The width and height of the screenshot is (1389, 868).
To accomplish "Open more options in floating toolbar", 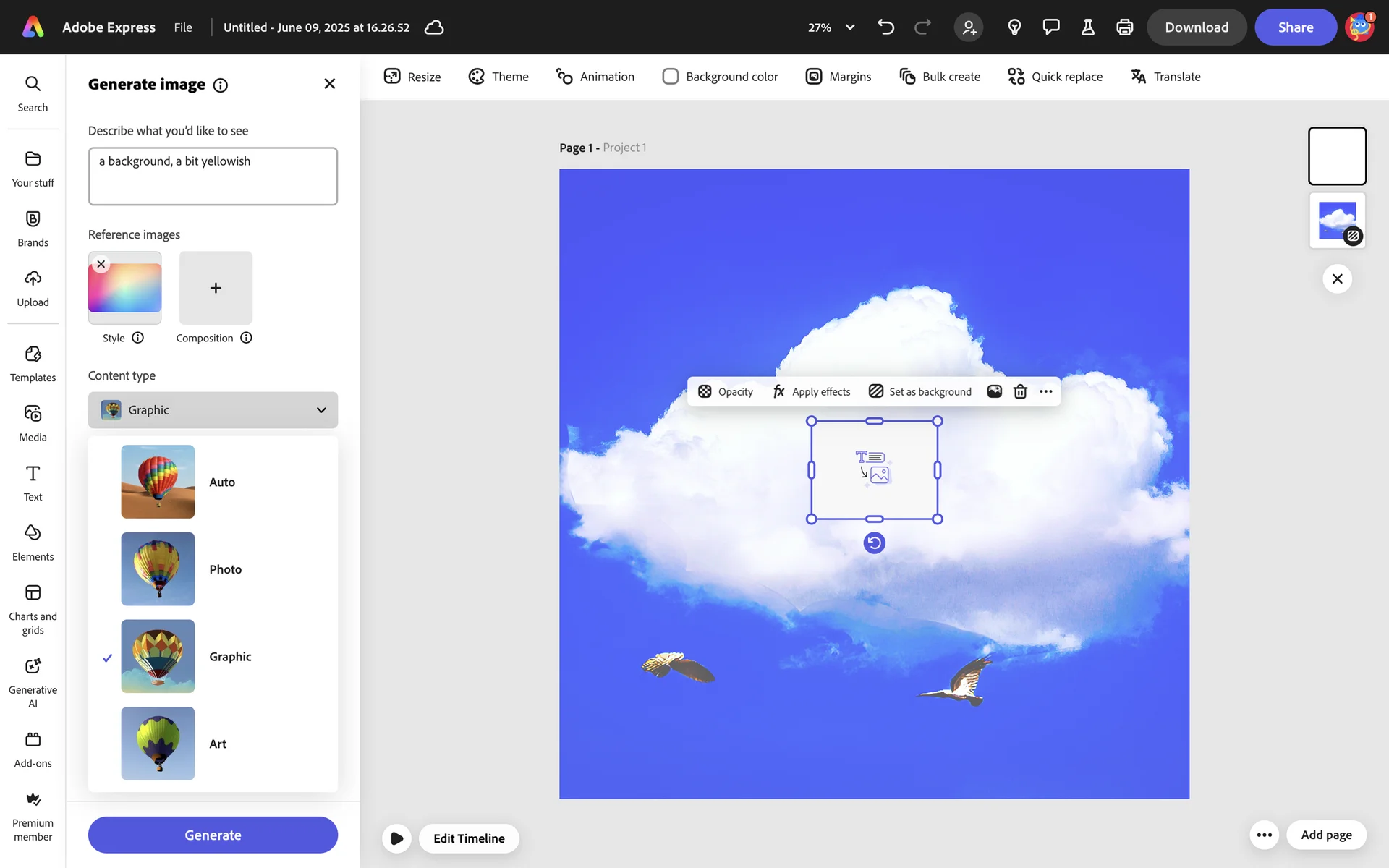I will pyautogui.click(x=1046, y=391).
